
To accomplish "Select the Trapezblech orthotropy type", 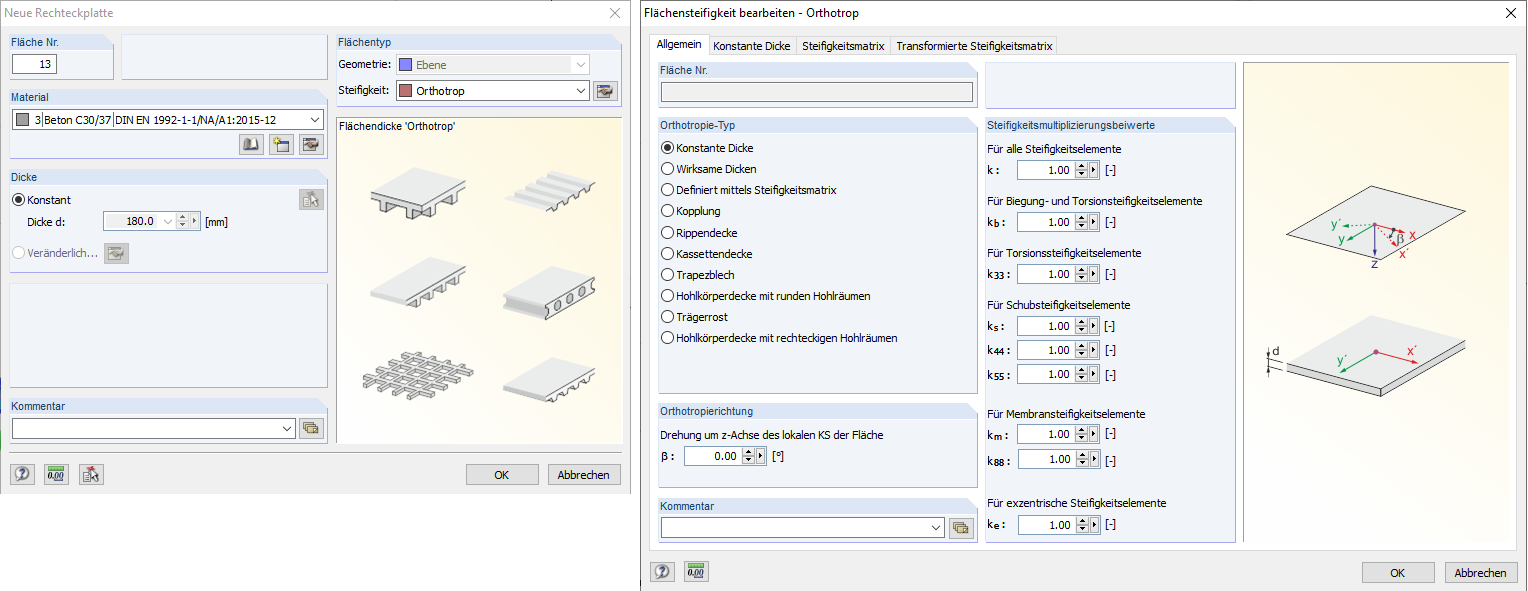I will [667, 274].
